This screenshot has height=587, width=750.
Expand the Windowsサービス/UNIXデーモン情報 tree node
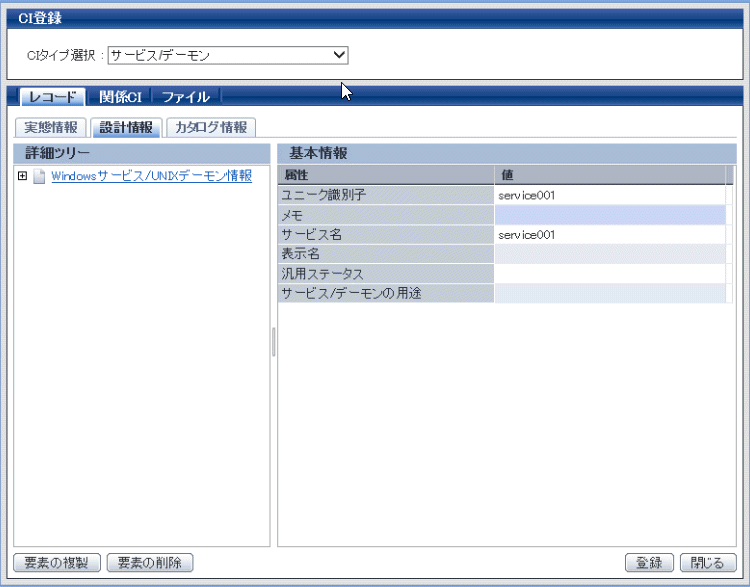tap(21, 176)
